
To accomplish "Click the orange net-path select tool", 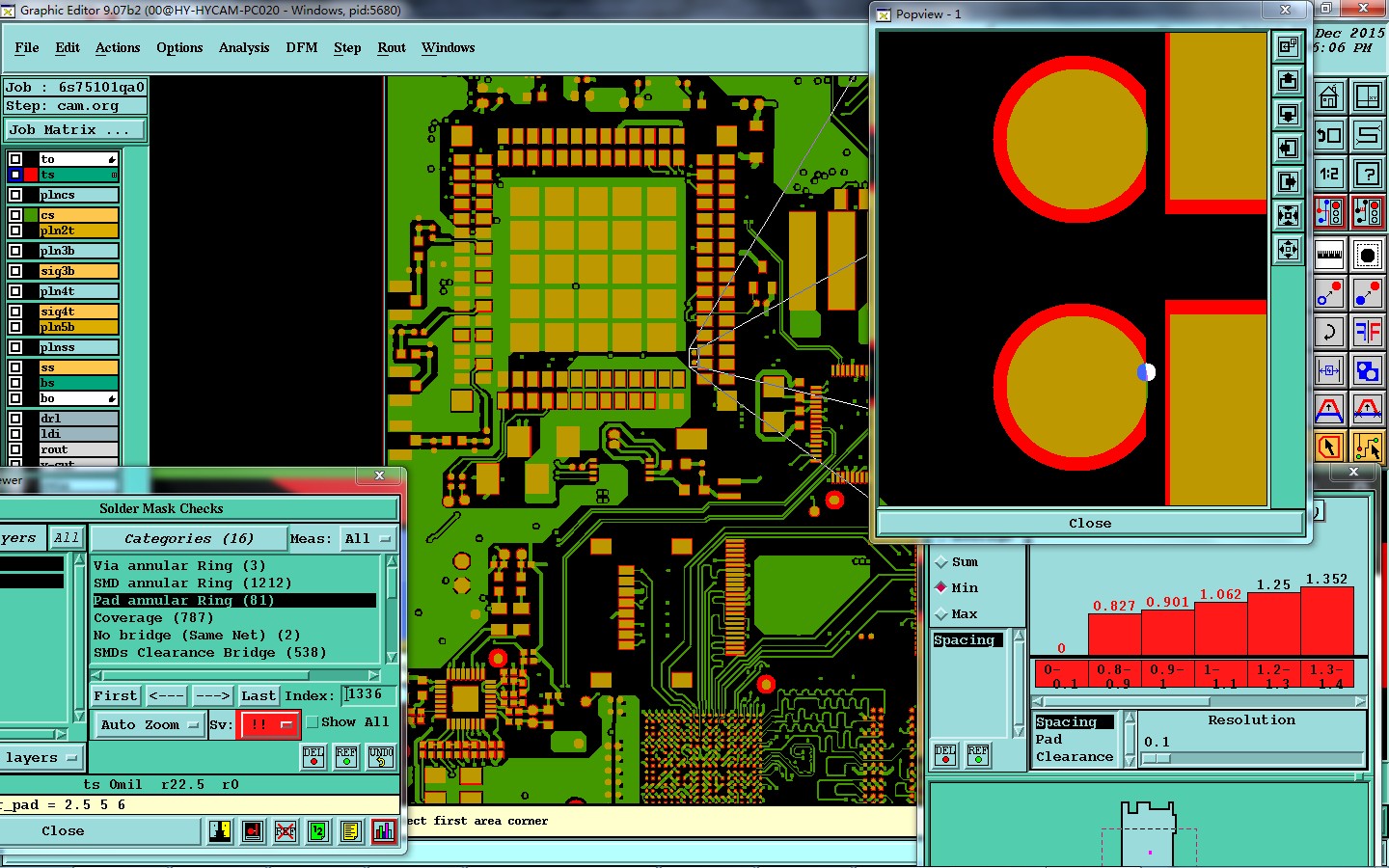I will [x=1367, y=447].
